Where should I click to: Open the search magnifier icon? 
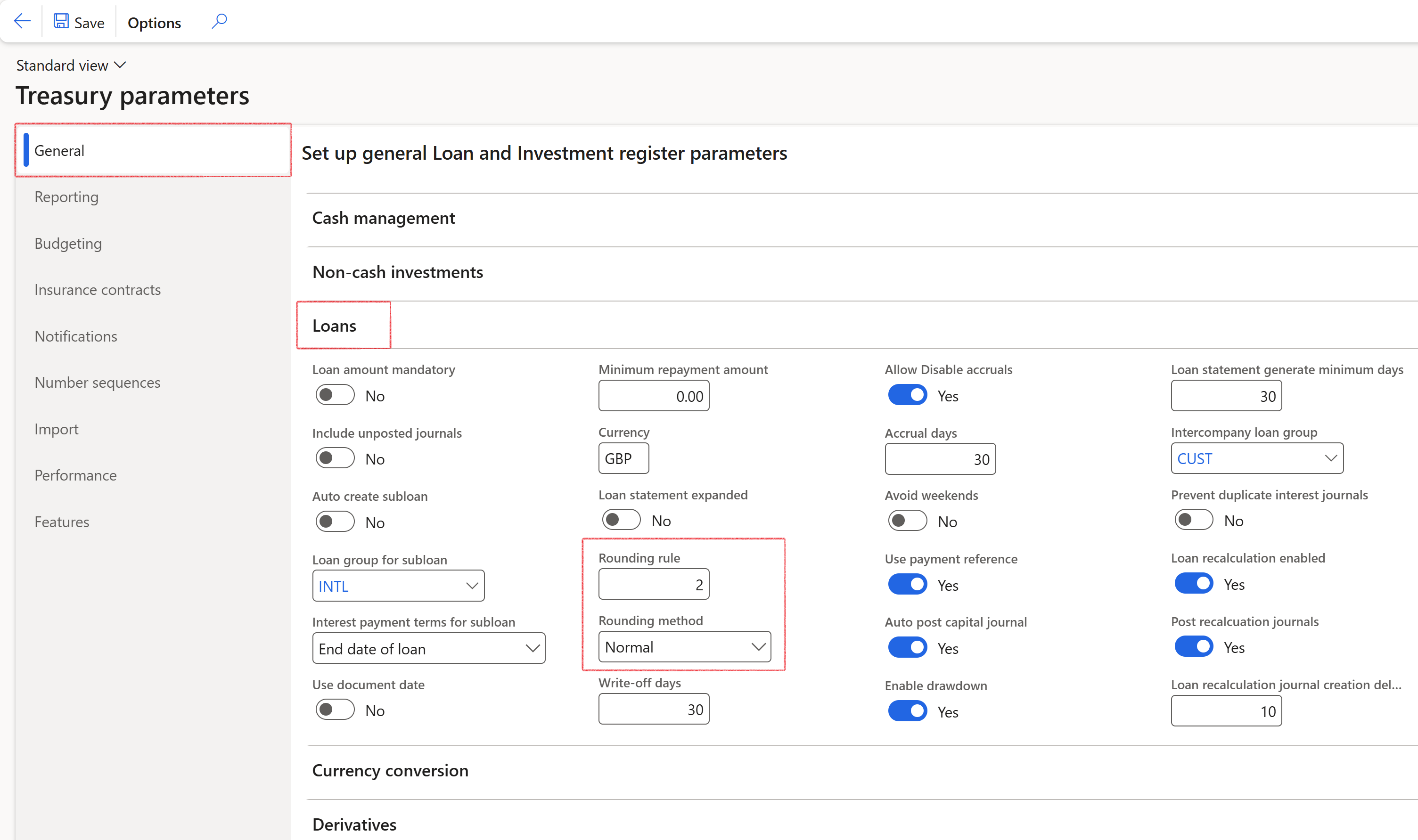click(x=219, y=22)
